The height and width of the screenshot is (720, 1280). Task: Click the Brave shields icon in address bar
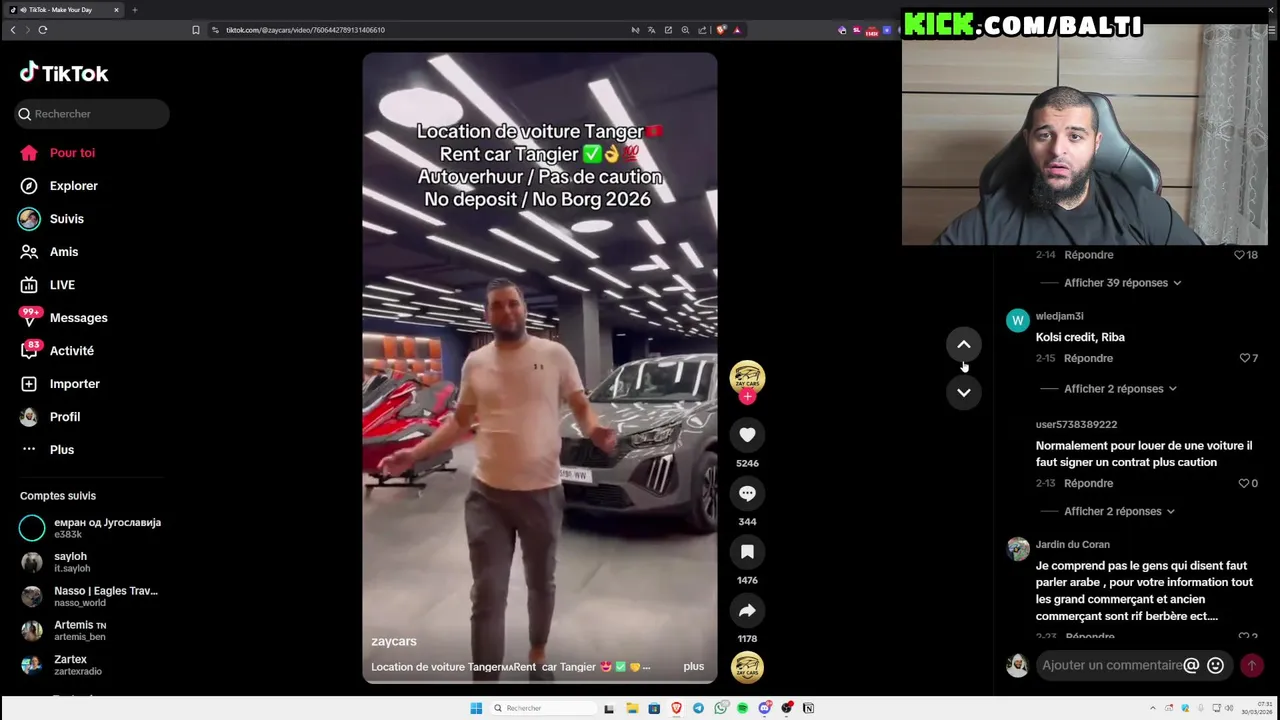pos(721,30)
